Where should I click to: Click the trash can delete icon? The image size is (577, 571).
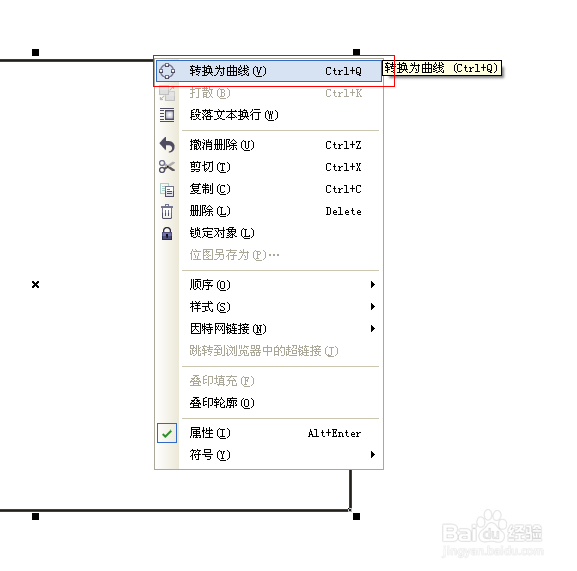[167, 212]
